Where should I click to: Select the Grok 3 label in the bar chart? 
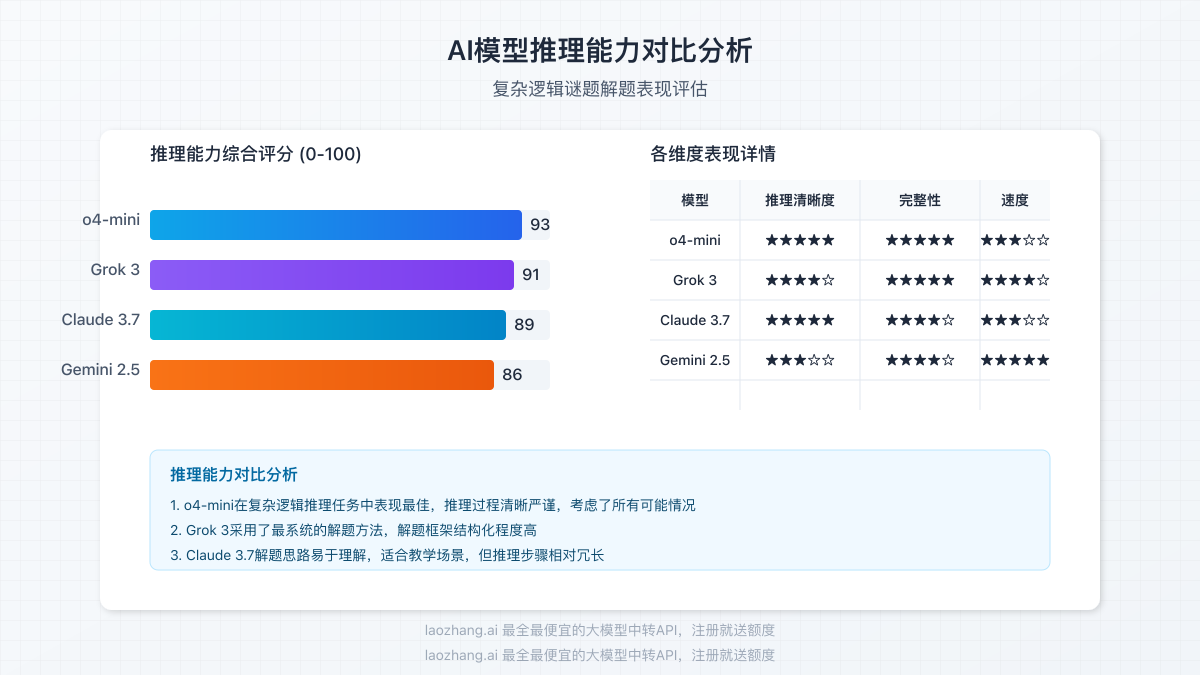pos(115,270)
